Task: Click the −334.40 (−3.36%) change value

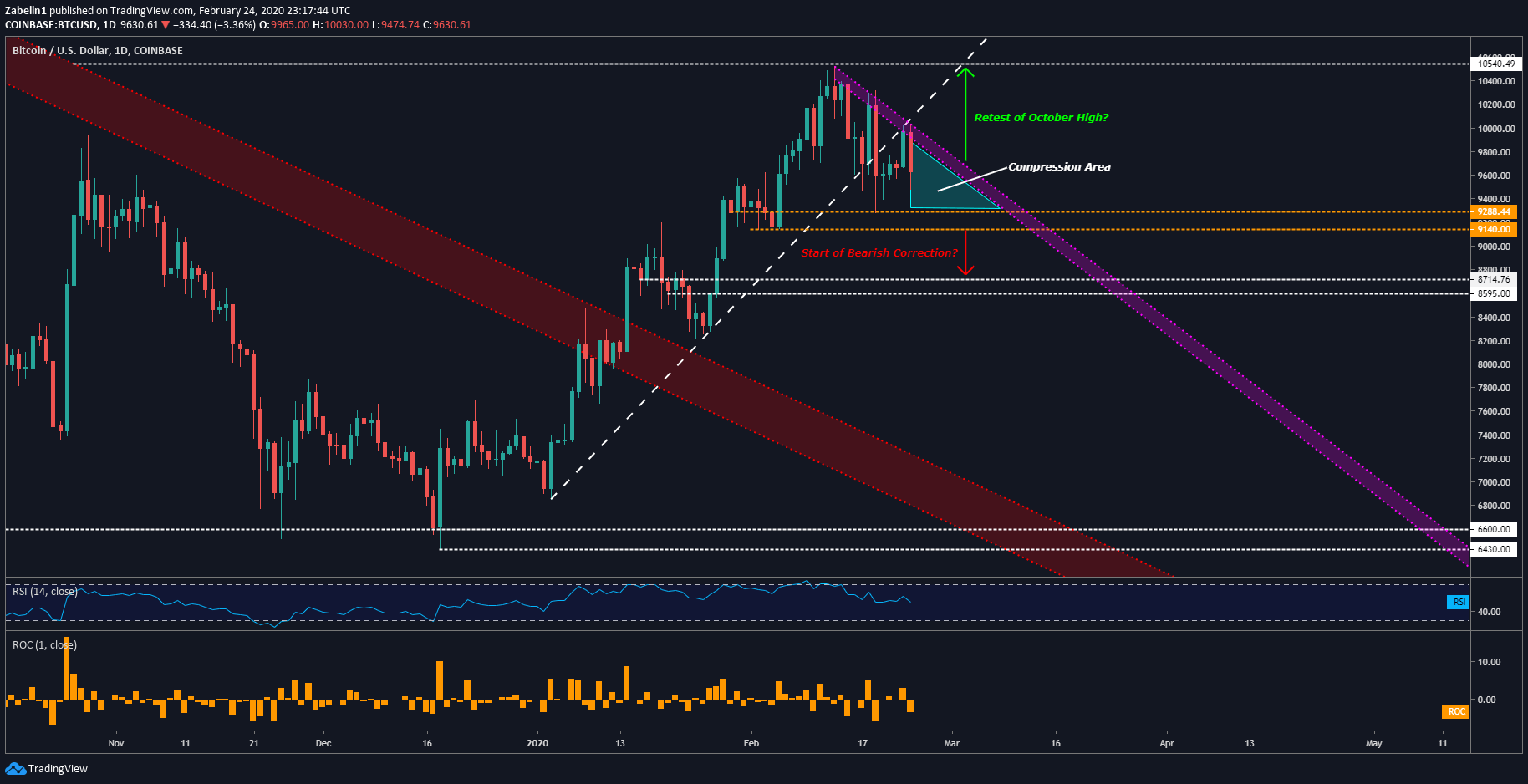Action: [214, 25]
